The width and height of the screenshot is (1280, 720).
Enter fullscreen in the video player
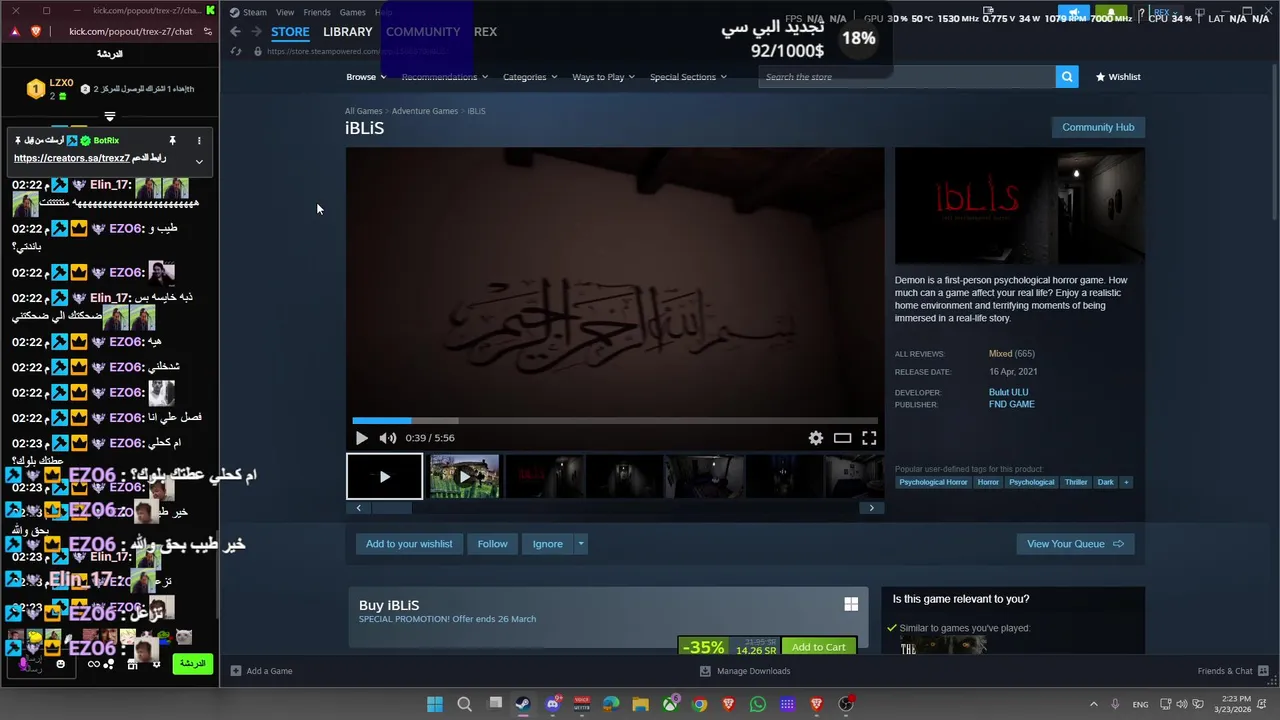869,438
